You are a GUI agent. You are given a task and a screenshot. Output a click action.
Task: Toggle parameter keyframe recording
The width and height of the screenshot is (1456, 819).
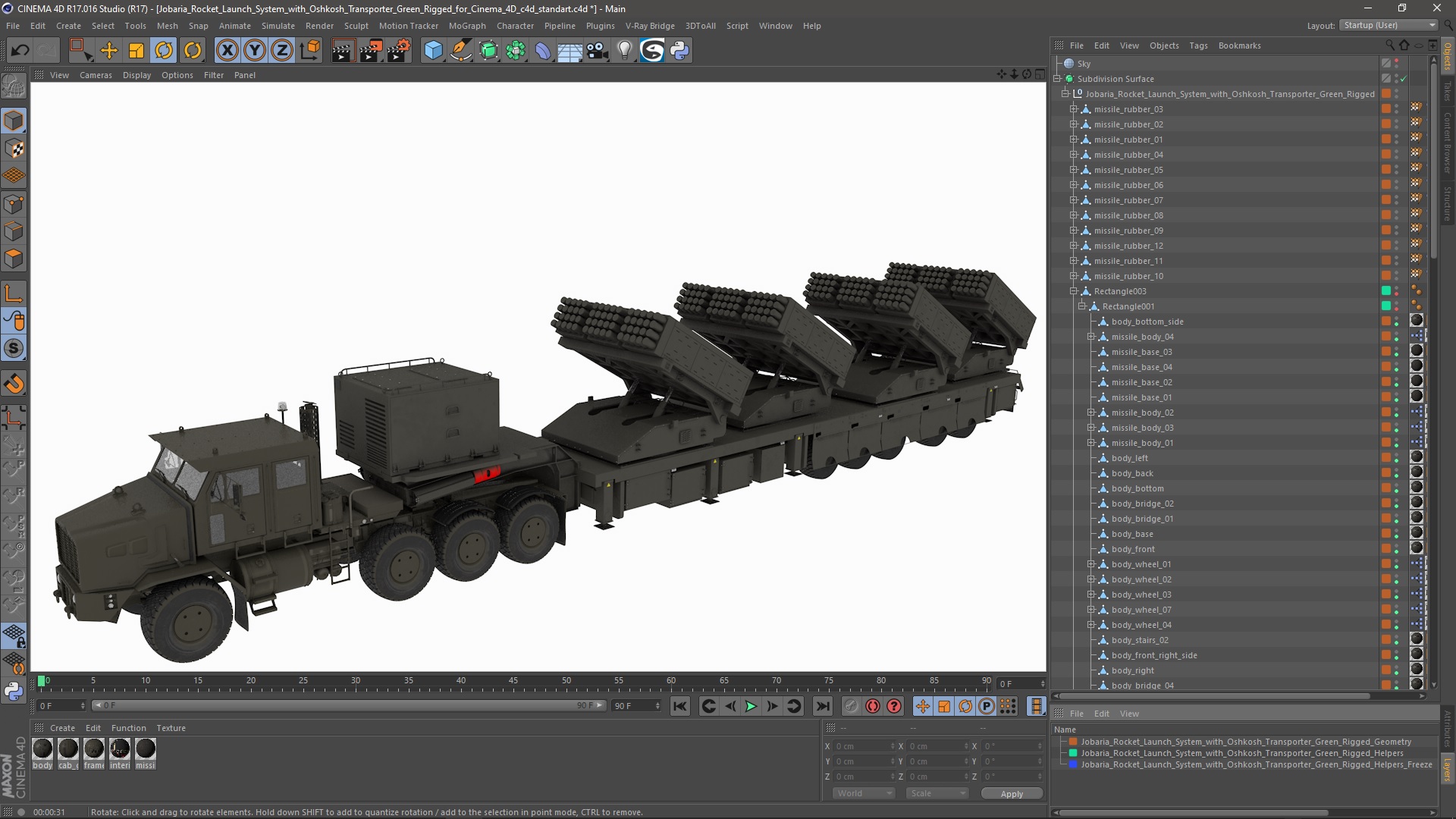click(987, 706)
